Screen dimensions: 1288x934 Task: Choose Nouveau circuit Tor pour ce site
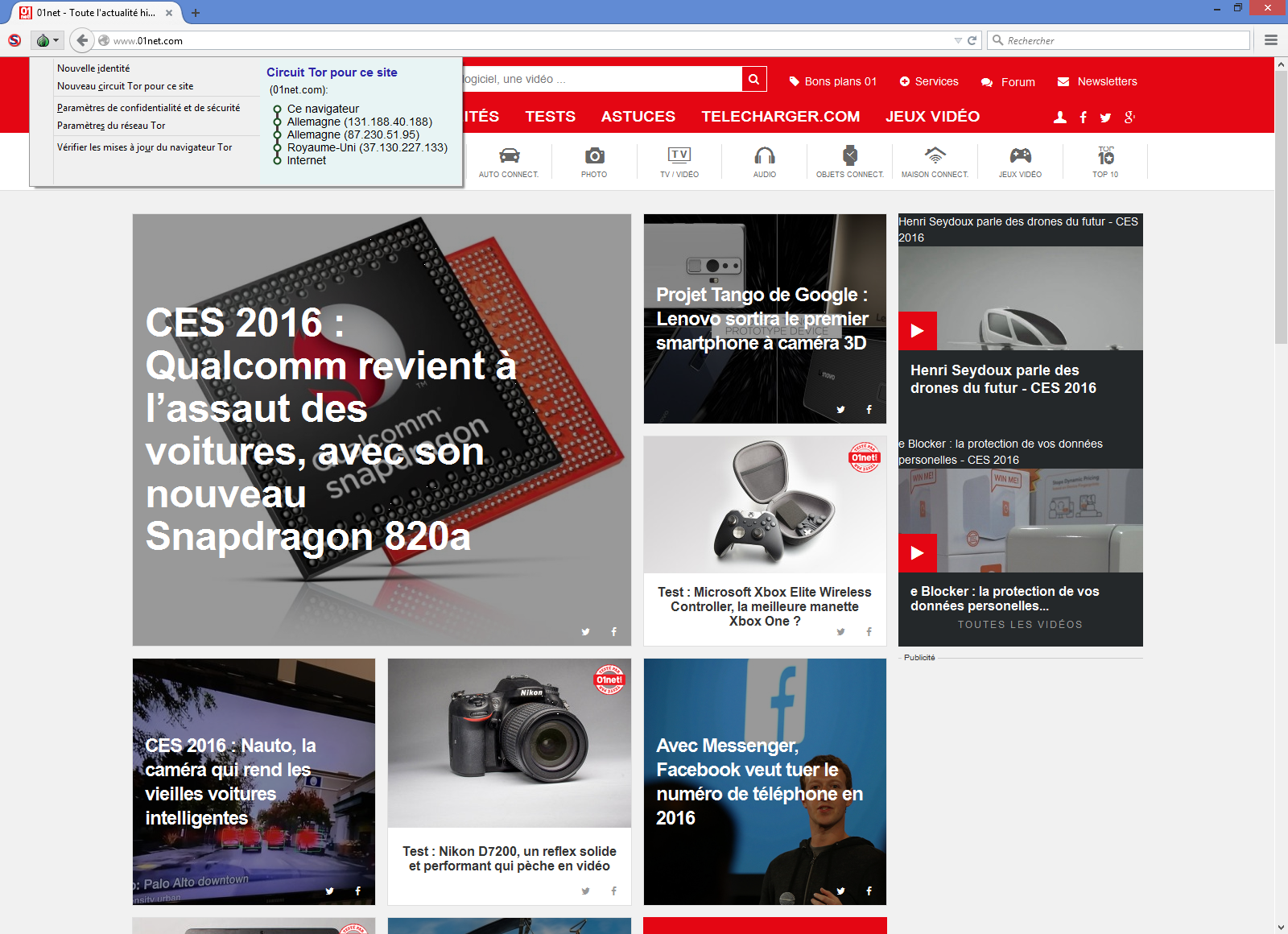[125, 86]
